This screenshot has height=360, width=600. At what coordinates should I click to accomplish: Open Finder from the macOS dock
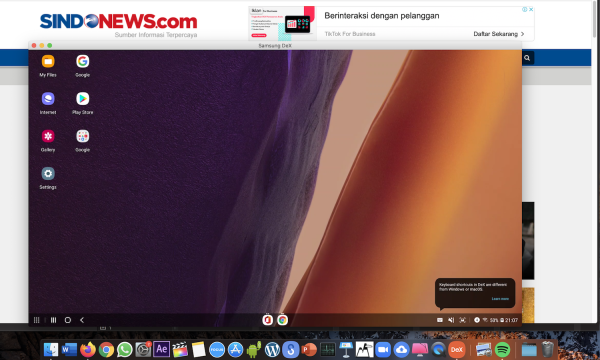(51, 350)
